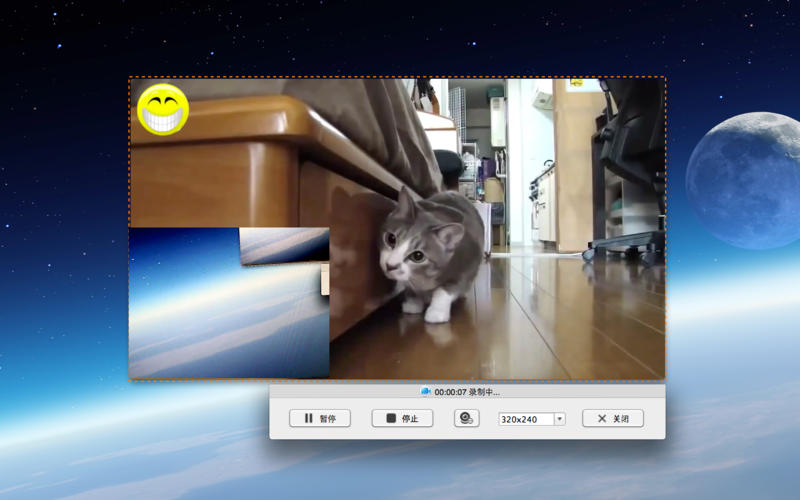Image resolution: width=800 pixels, height=500 pixels.
Task: Click the blue camera icon beside the timer
Action: (x=426, y=392)
